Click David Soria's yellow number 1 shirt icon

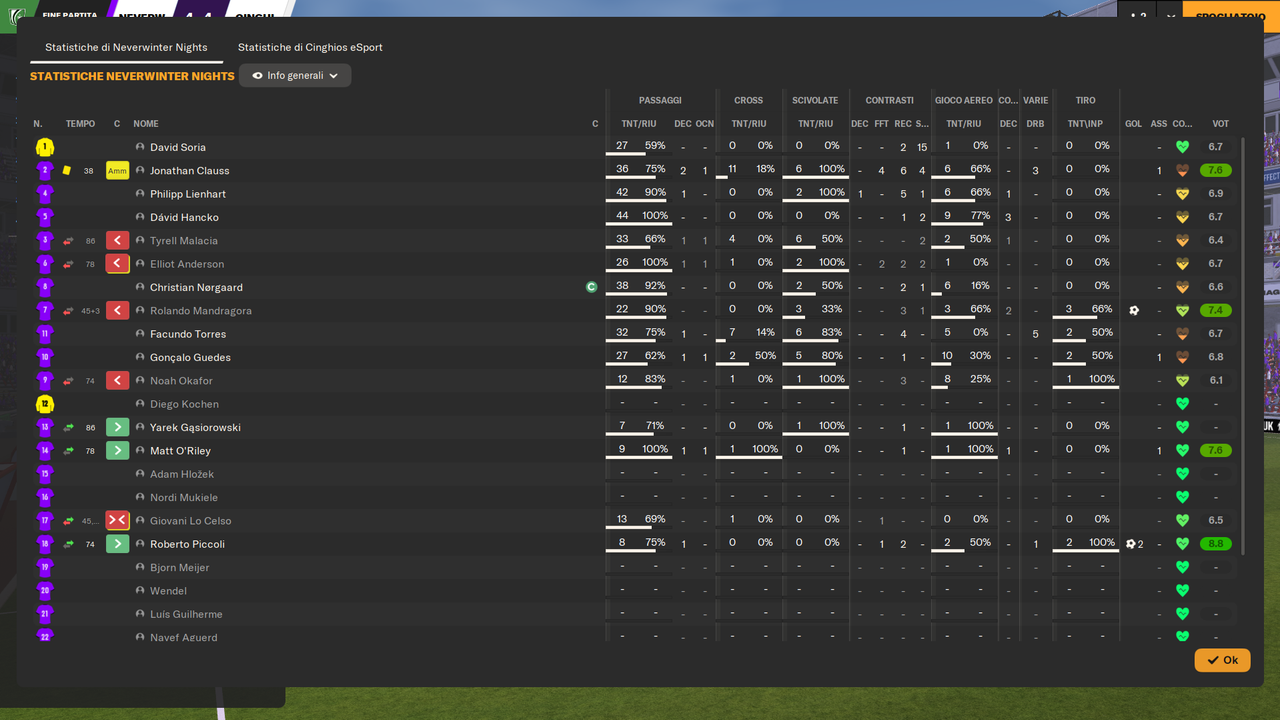click(x=44, y=147)
